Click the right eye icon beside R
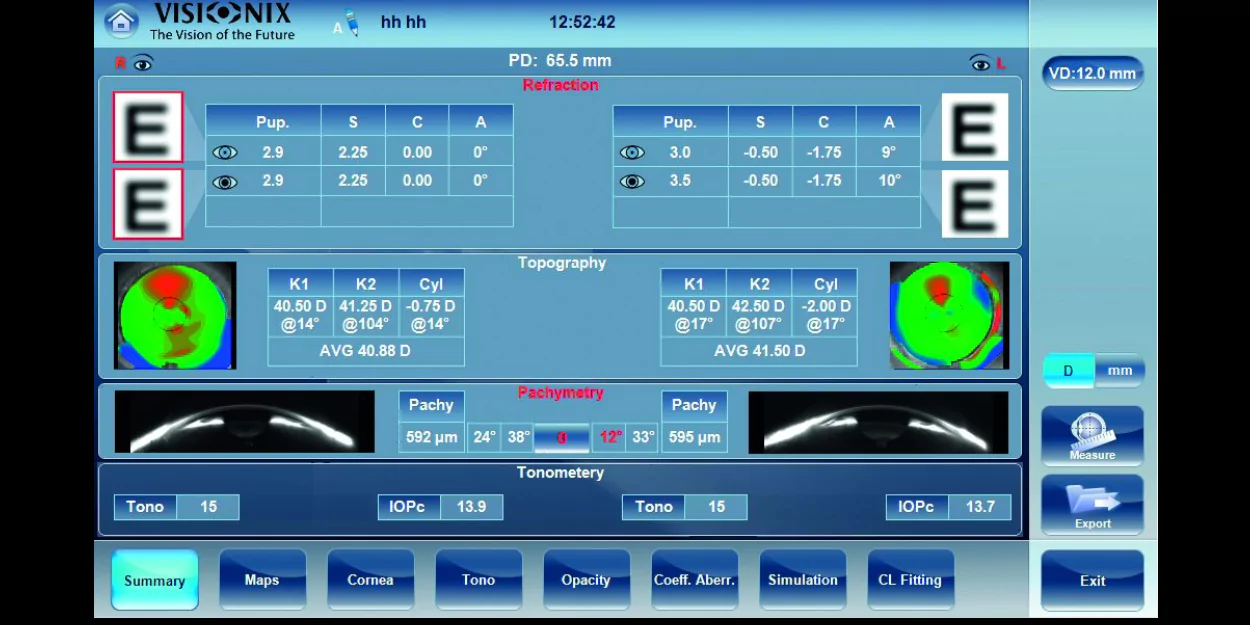 [x=143, y=64]
